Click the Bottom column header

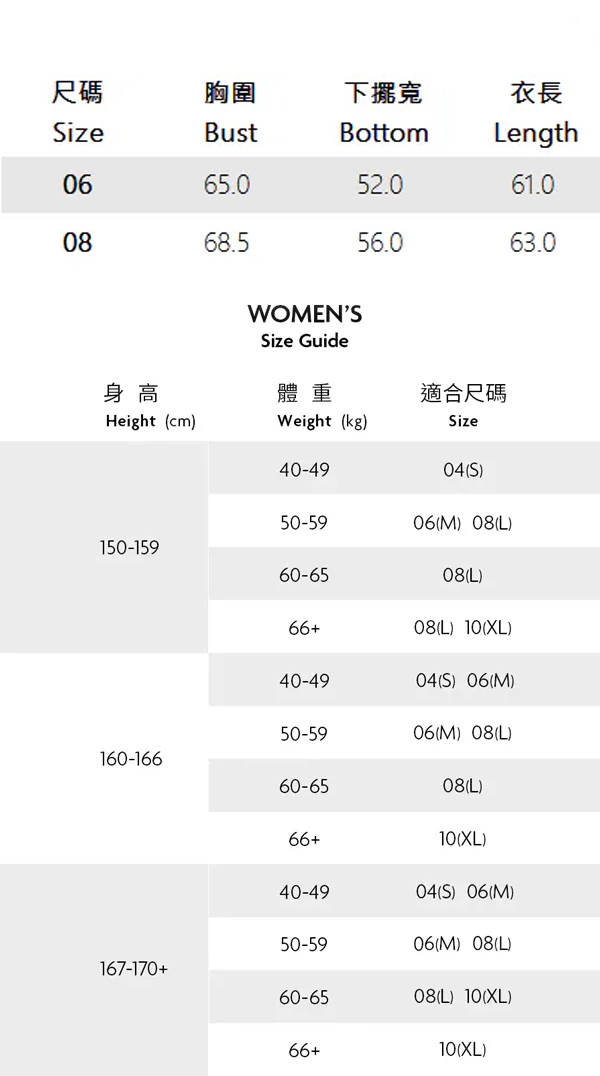tap(383, 113)
